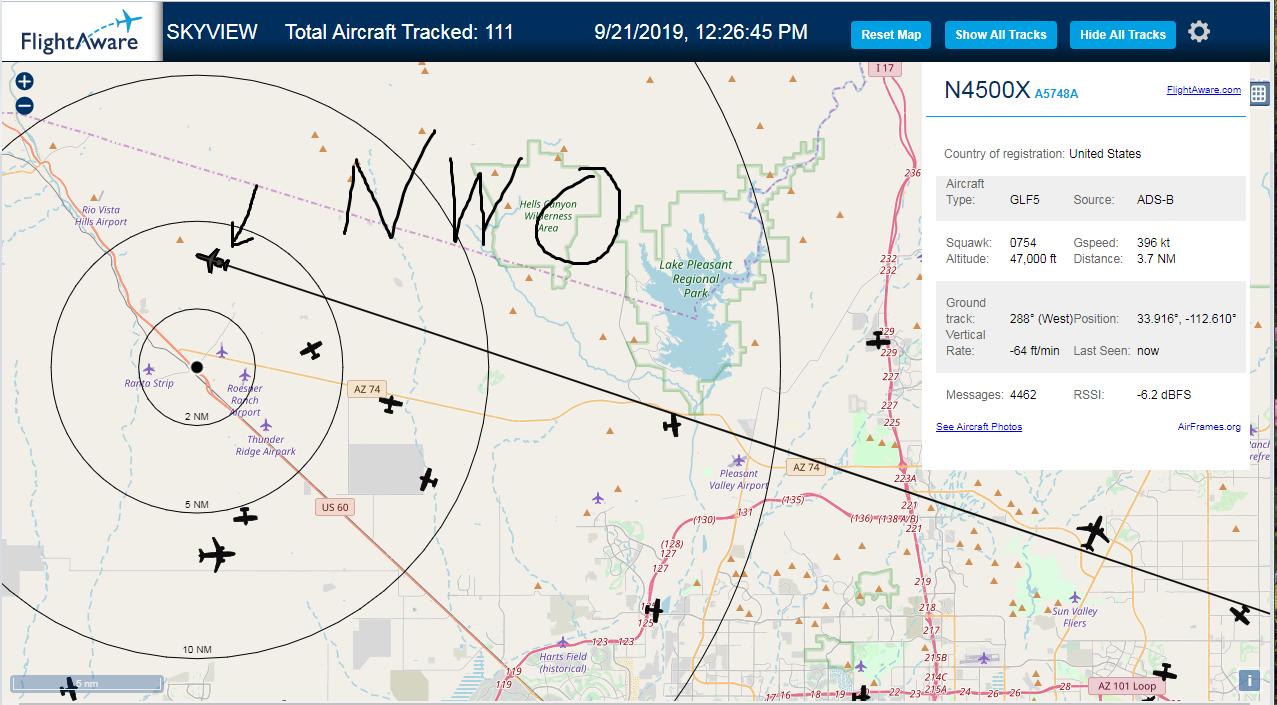Toggle the aircraft table grid icon

pyautogui.click(x=1260, y=94)
